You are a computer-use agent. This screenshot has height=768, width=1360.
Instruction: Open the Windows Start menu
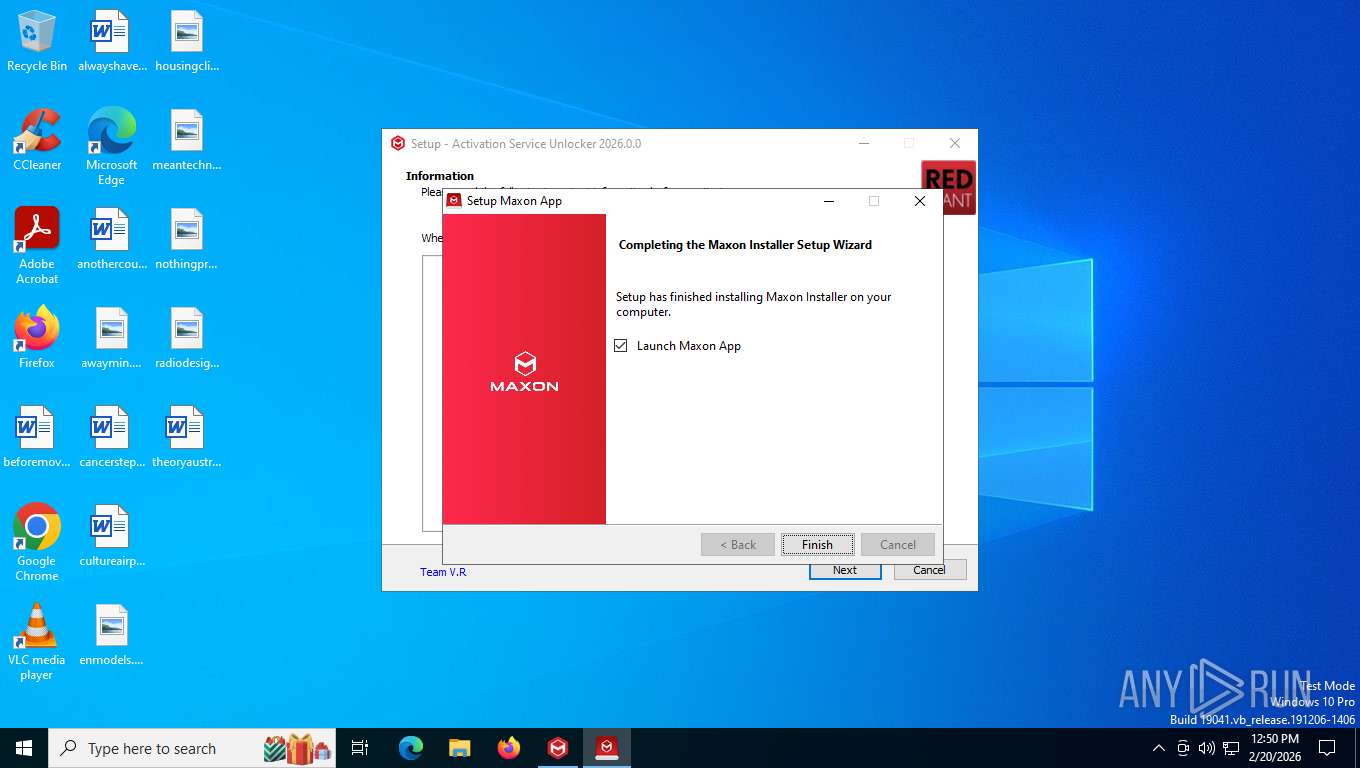tap(24, 748)
